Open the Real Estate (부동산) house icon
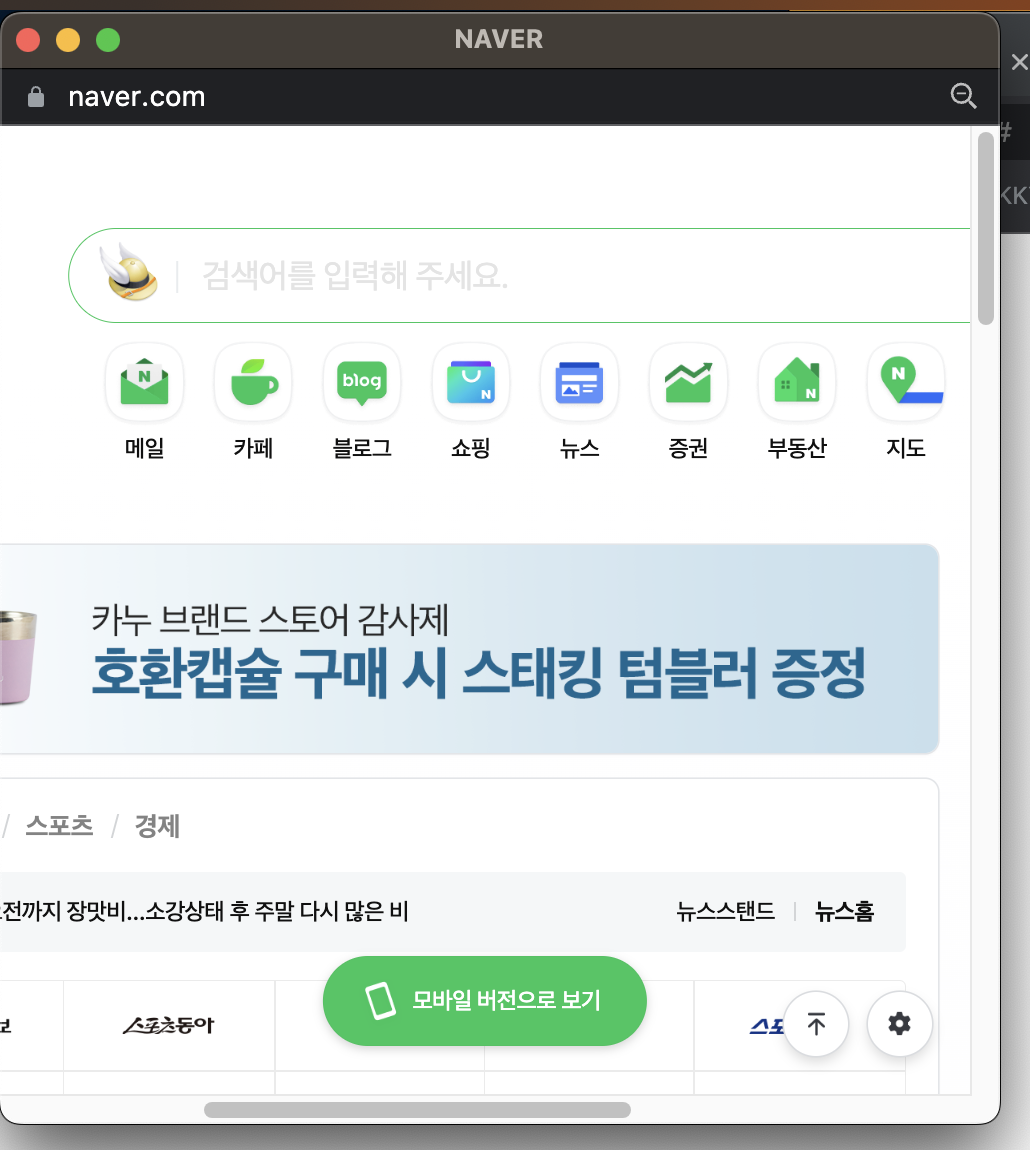 (797, 382)
